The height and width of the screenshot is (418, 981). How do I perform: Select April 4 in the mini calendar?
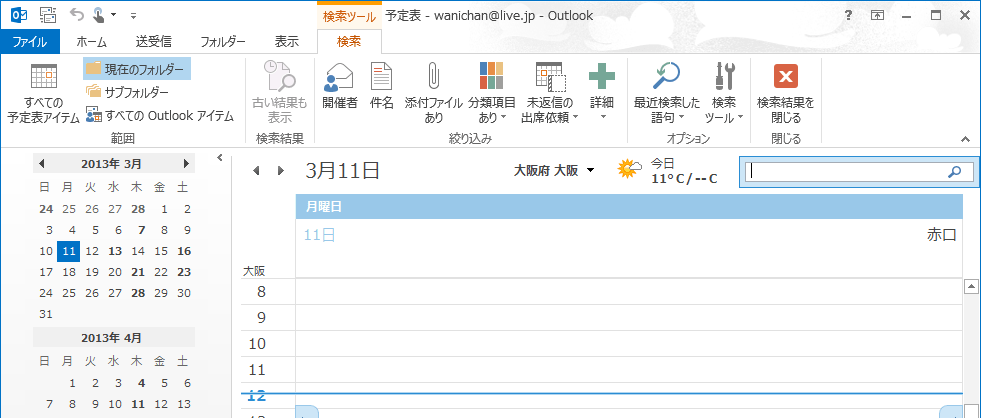[142, 384]
